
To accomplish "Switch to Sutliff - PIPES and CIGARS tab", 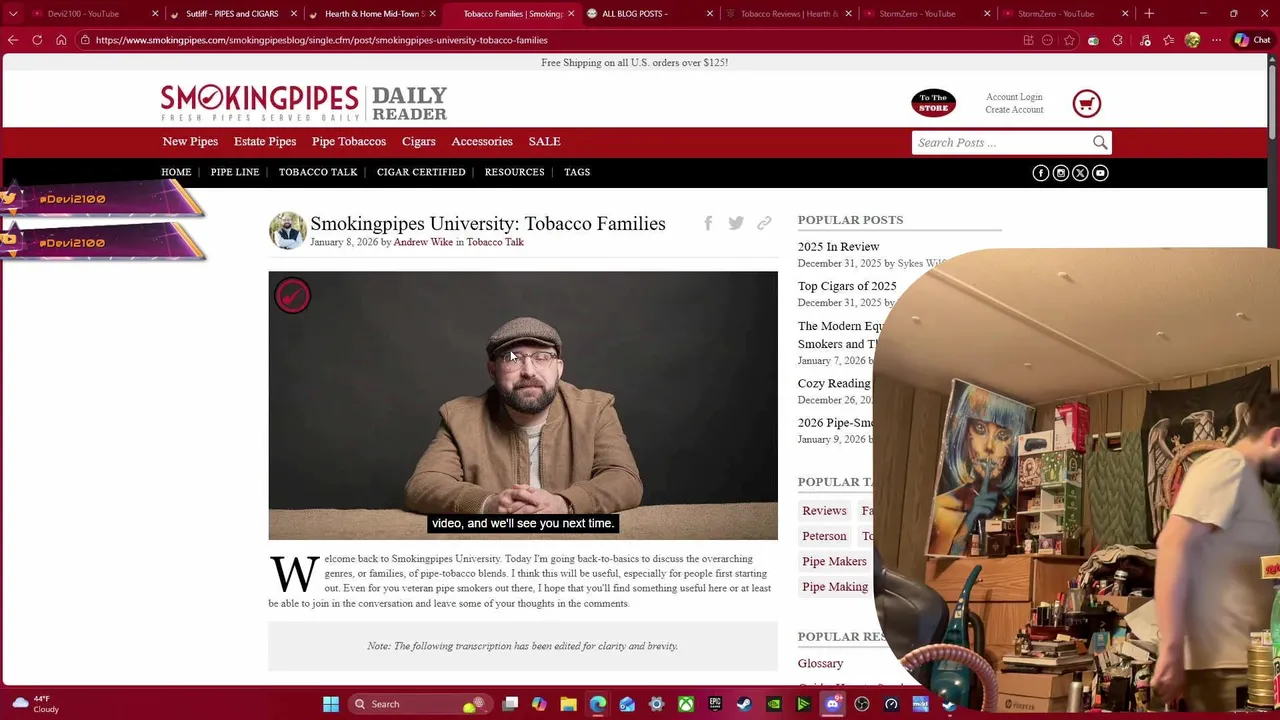I will (x=231, y=14).
